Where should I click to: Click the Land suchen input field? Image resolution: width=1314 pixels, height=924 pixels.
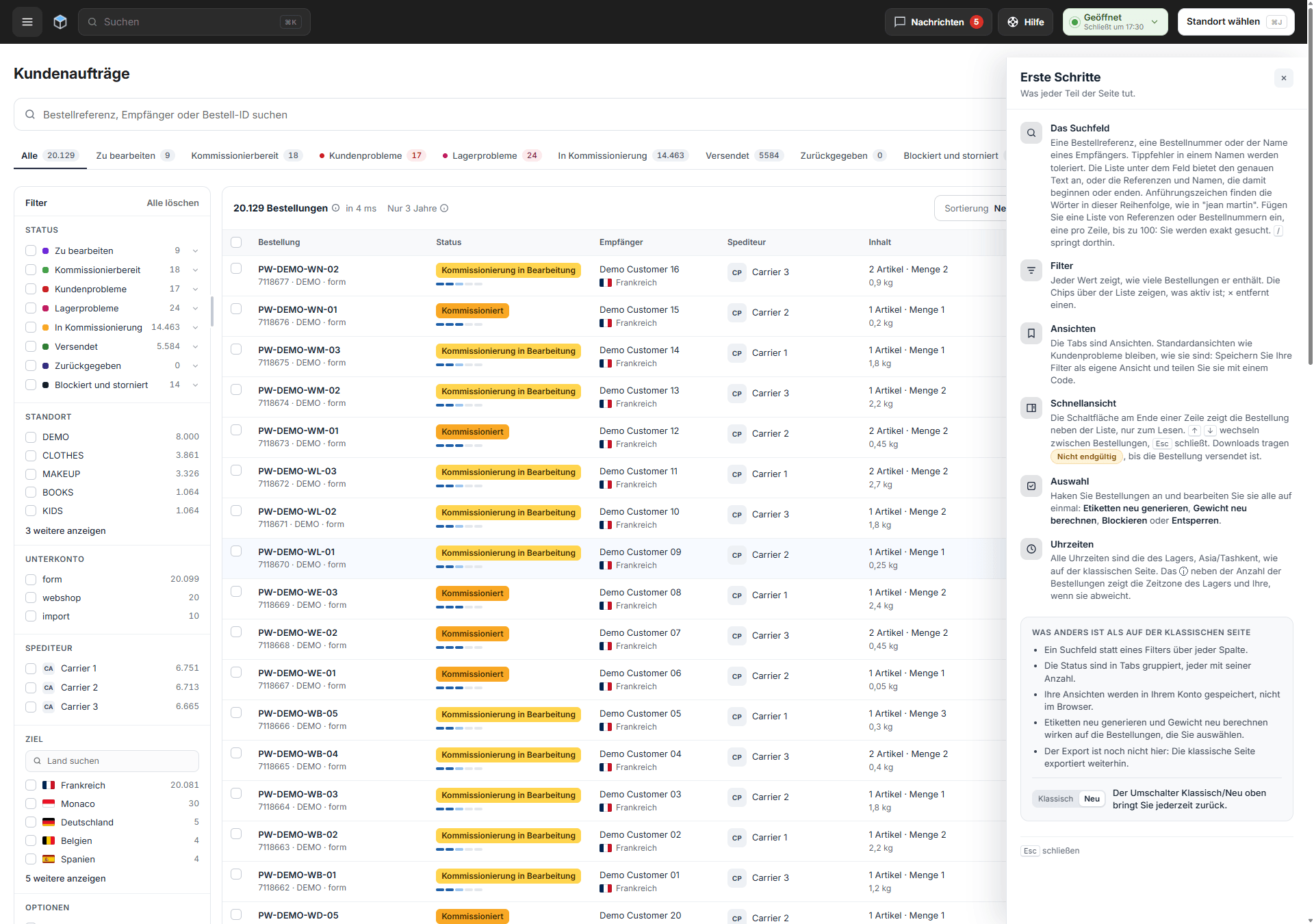[x=112, y=761]
